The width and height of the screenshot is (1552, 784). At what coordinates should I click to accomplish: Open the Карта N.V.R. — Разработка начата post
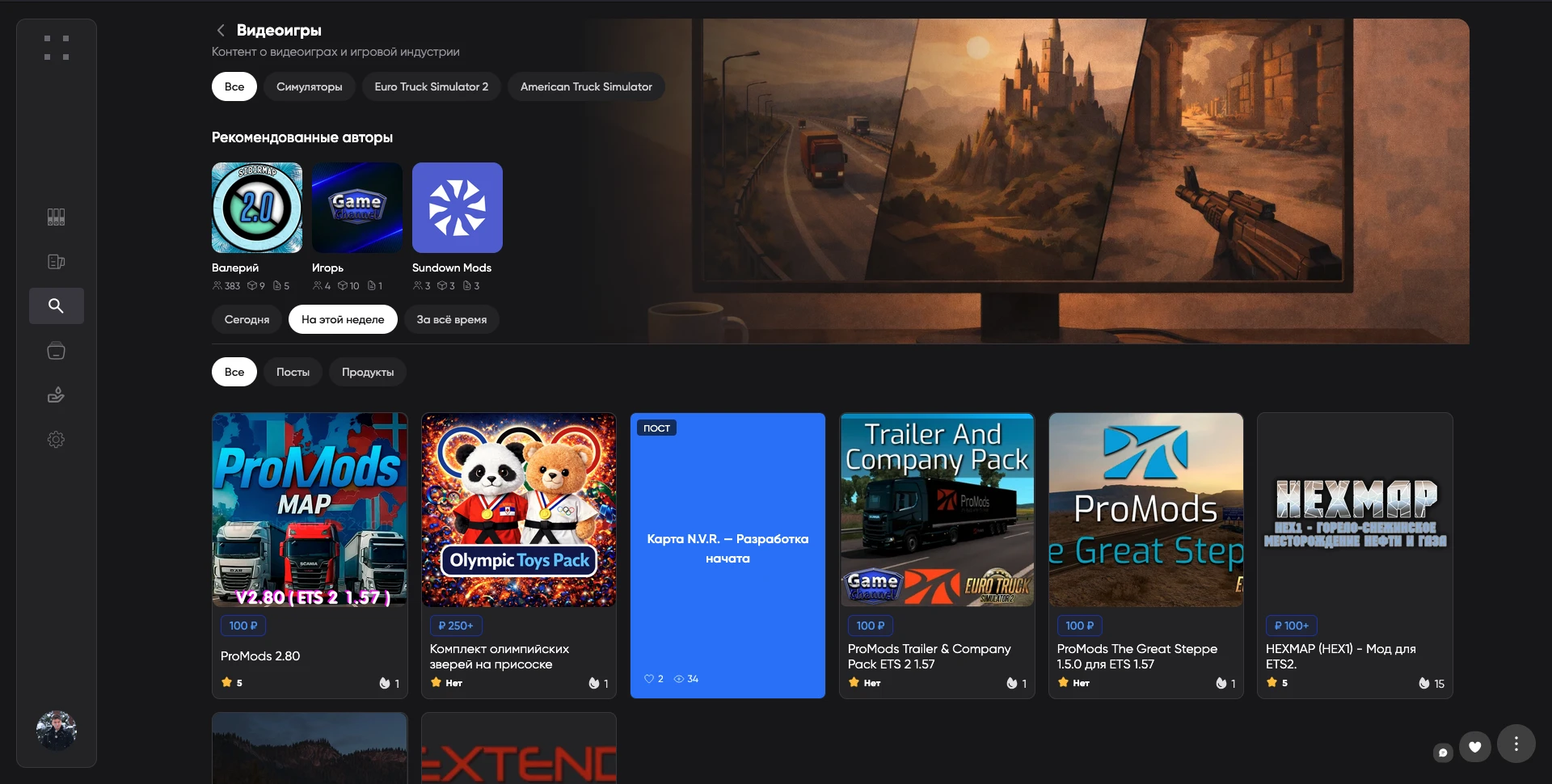click(727, 548)
